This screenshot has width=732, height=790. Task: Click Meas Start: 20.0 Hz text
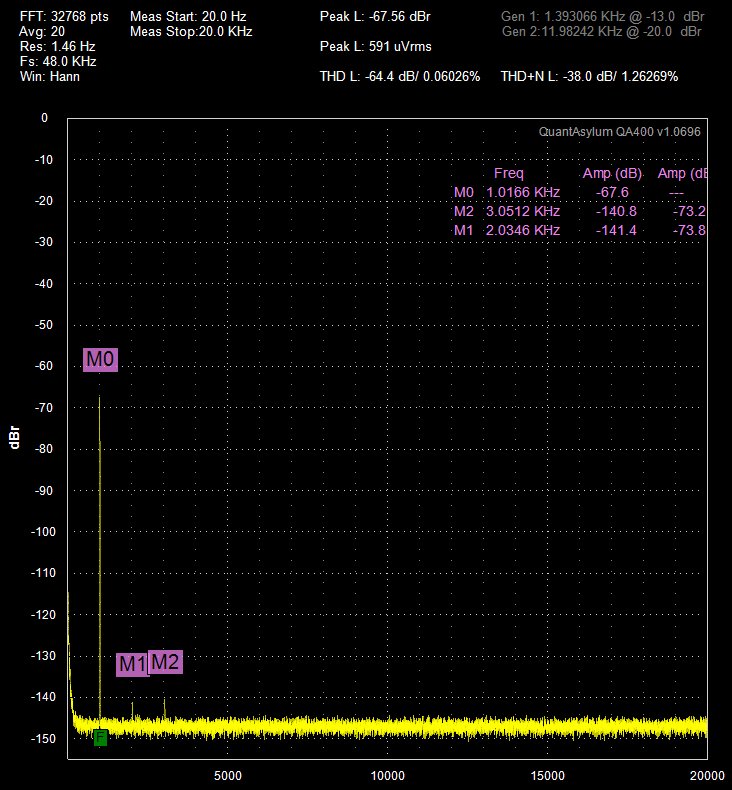tap(188, 17)
